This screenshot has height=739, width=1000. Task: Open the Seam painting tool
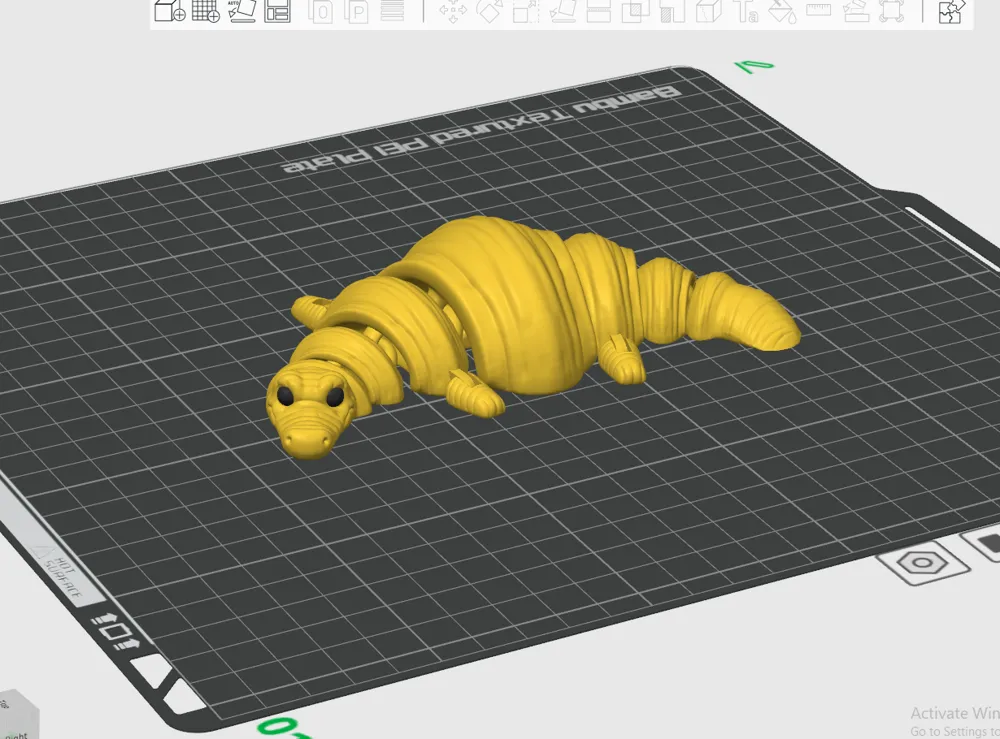click(708, 11)
